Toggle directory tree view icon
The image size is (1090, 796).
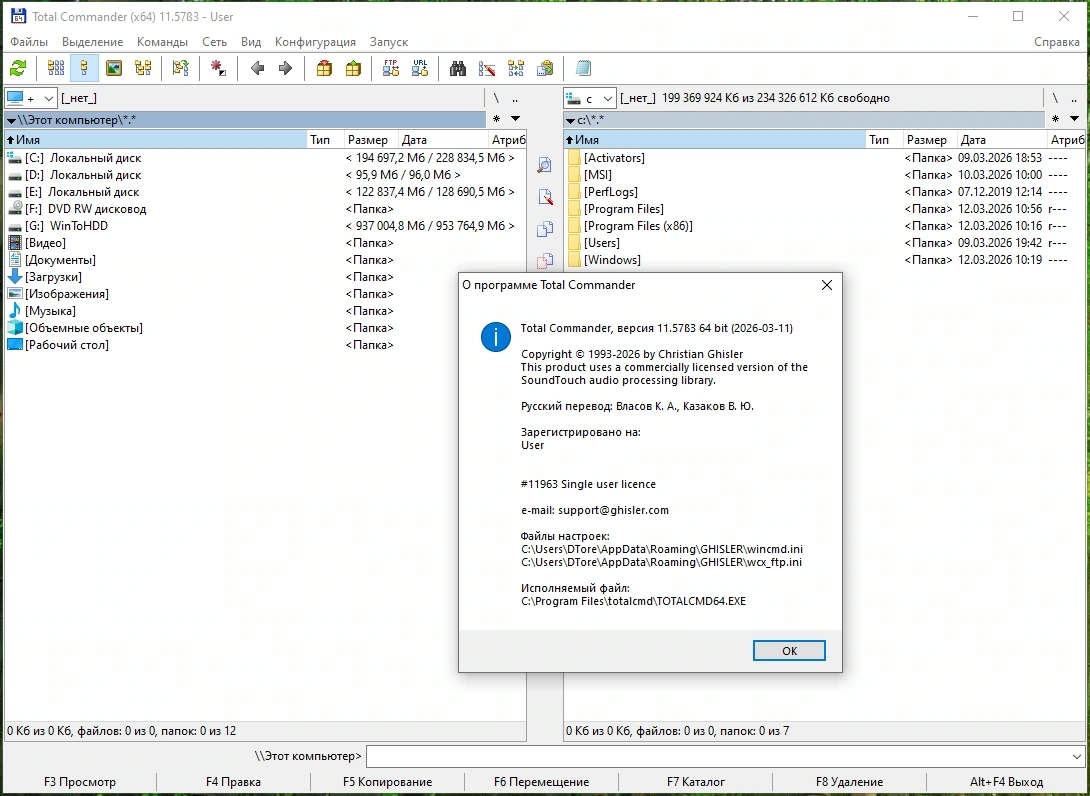pos(143,68)
